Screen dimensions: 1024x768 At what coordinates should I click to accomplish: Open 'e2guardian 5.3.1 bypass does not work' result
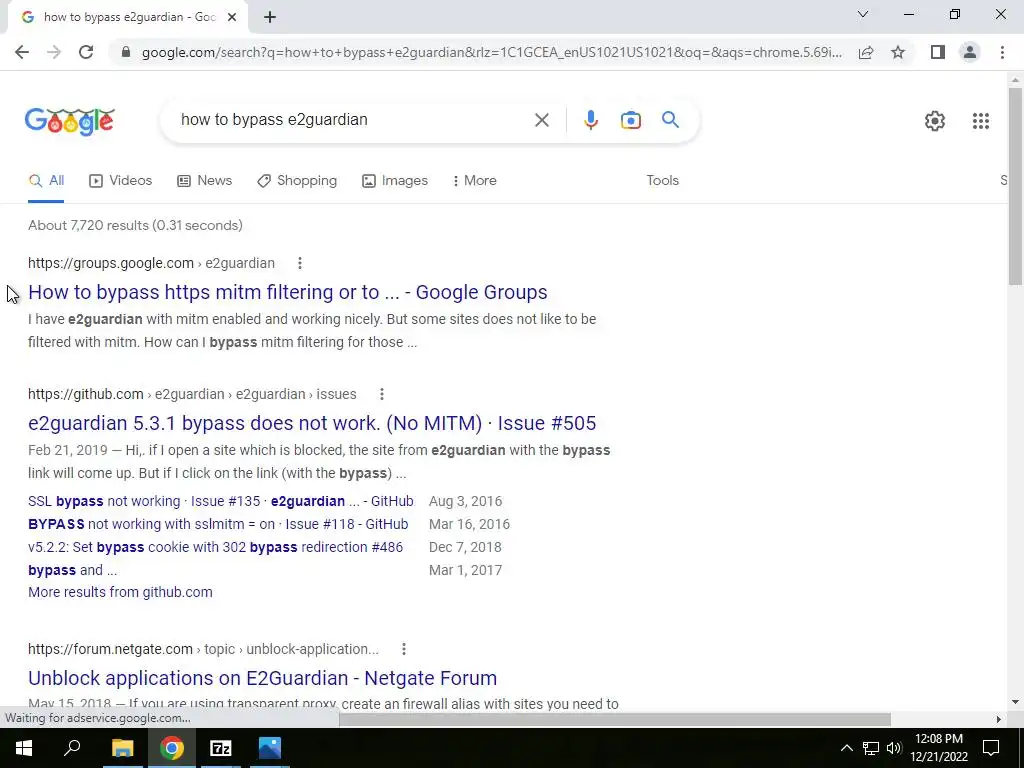click(312, 423)
